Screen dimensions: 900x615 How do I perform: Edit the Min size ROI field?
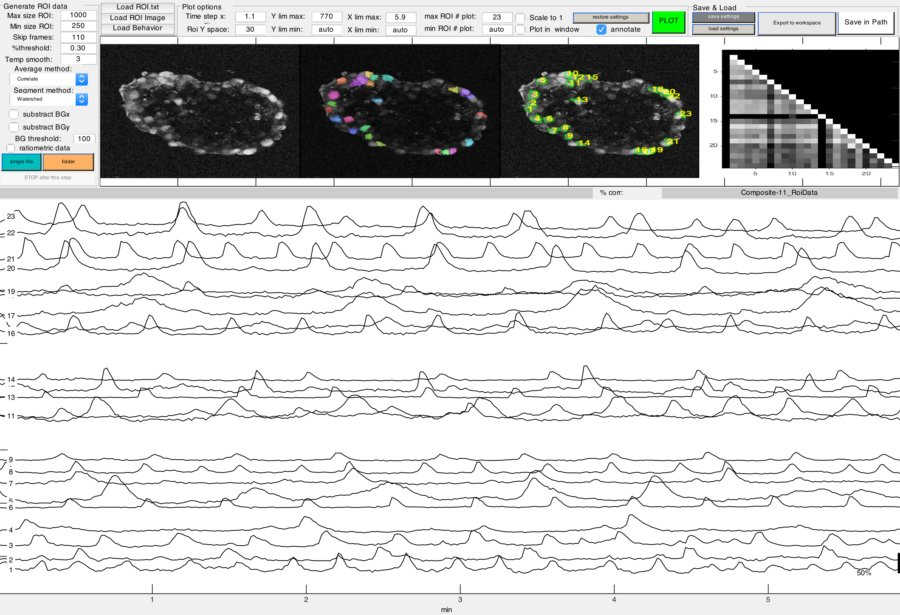78,26
